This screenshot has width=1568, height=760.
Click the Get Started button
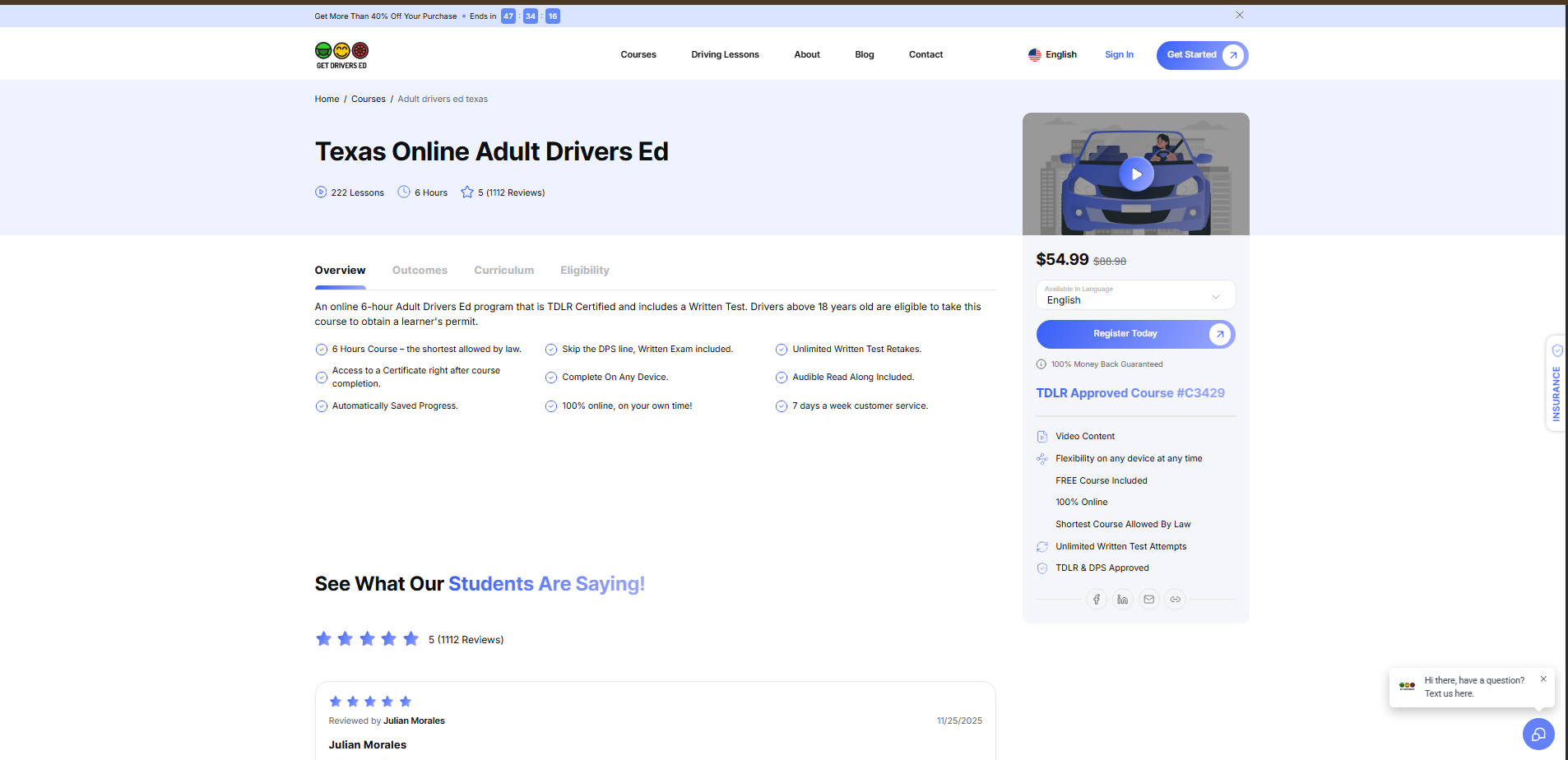[1202, 55]
